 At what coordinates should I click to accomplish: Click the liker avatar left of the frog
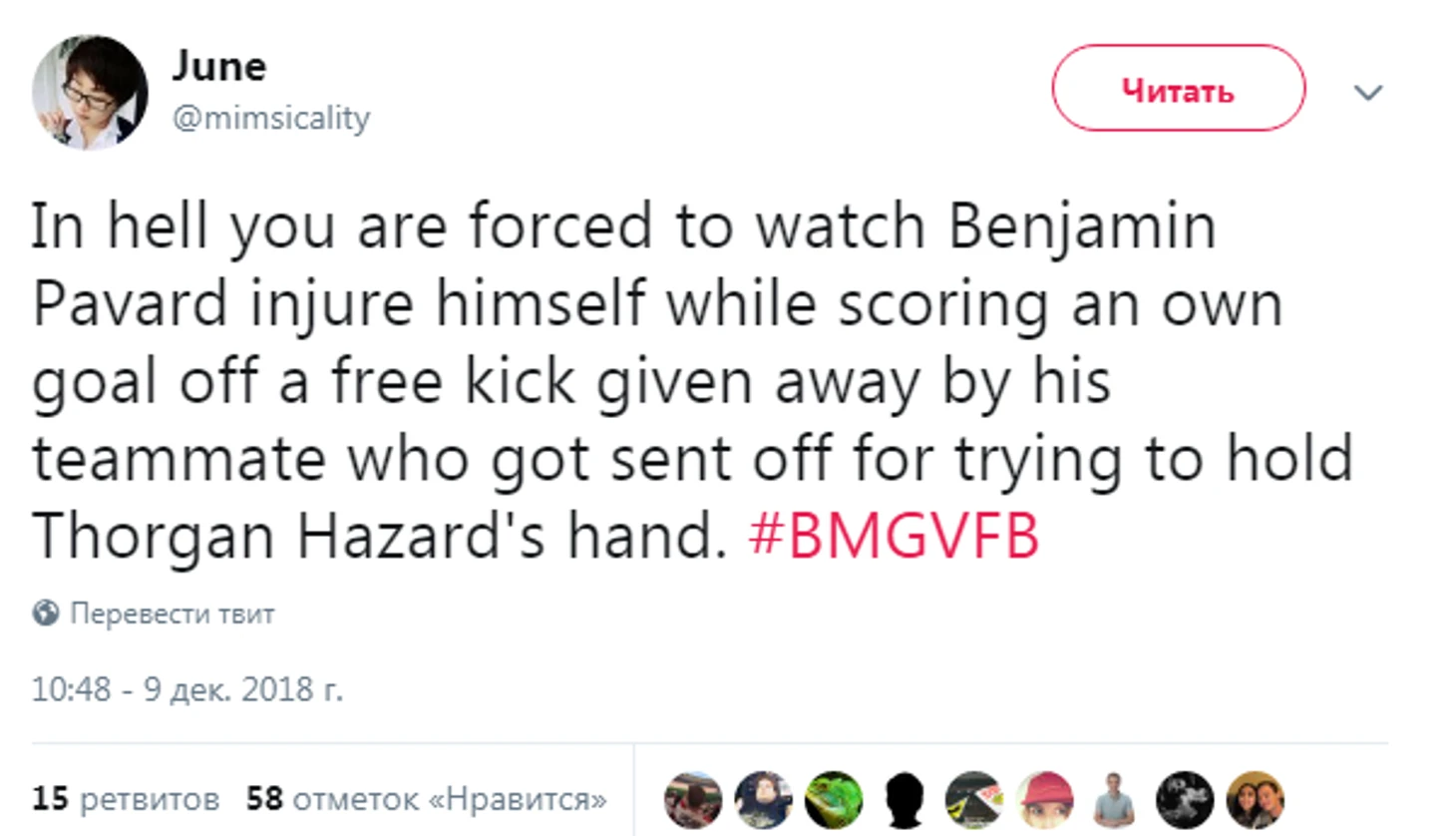(x=763, y=799)
